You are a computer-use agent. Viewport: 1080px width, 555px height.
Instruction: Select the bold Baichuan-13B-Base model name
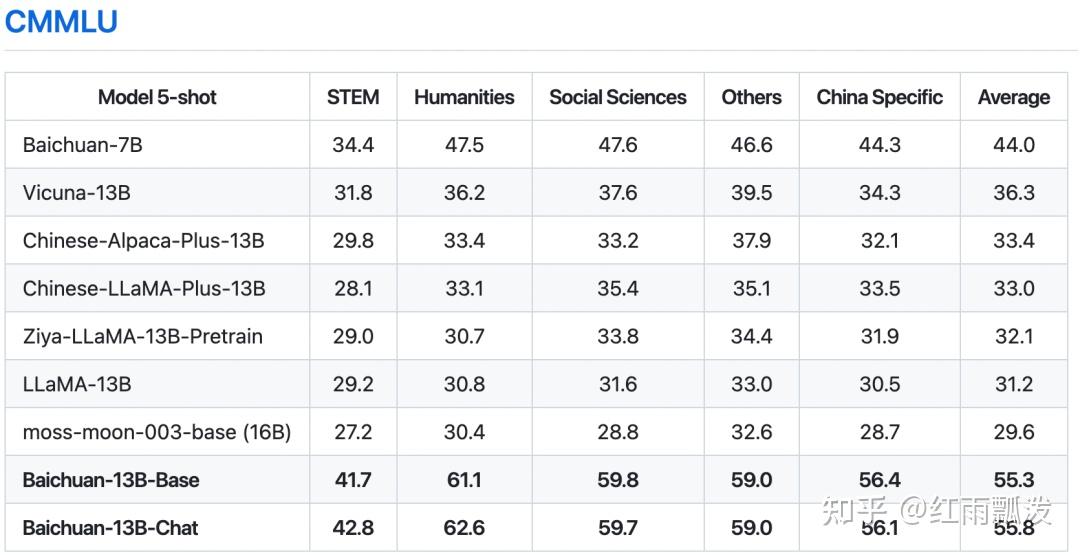(x=111, y=480)
